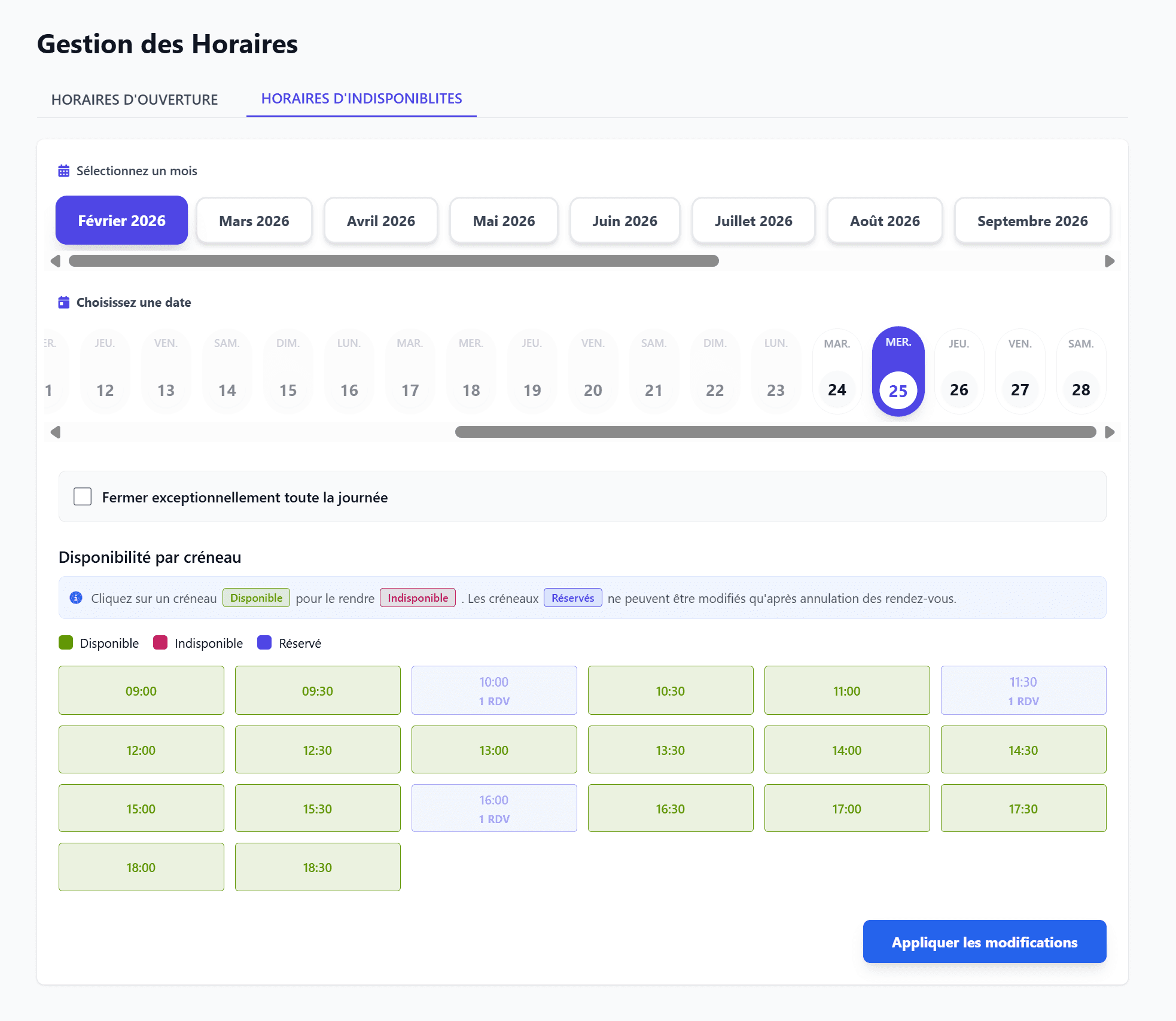The height and width of the screenshot is (1021, 1176).
Task: Click the calendar icon beside "Choisissez une date"
Action: click(63, 303)
